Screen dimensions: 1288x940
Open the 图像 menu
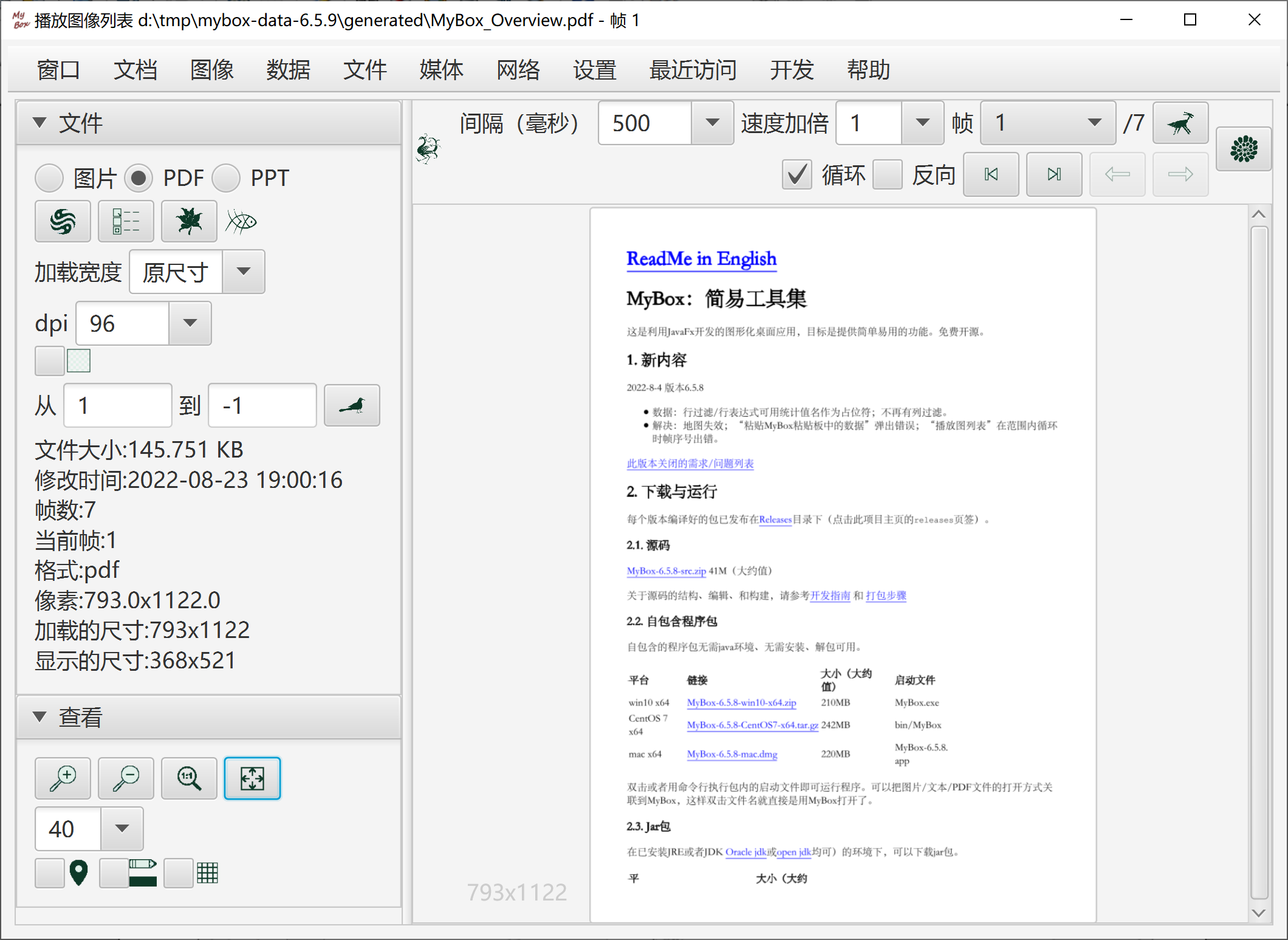pyautogui.click(x=211, y=70)
